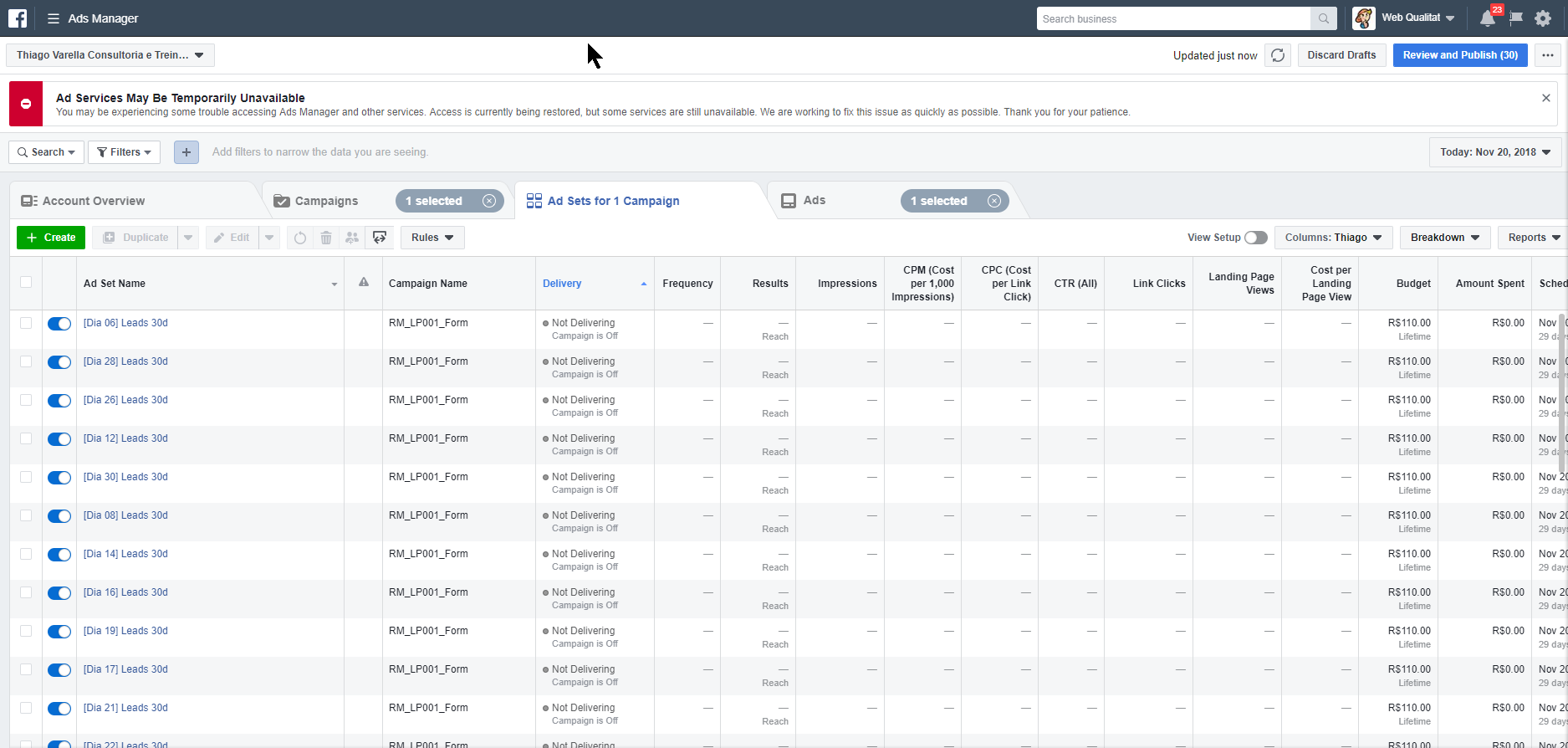The width and height of the screenshot is (1568, 748).
Task: Dismiss the Ad Services warning banner
Action: 1546,98
